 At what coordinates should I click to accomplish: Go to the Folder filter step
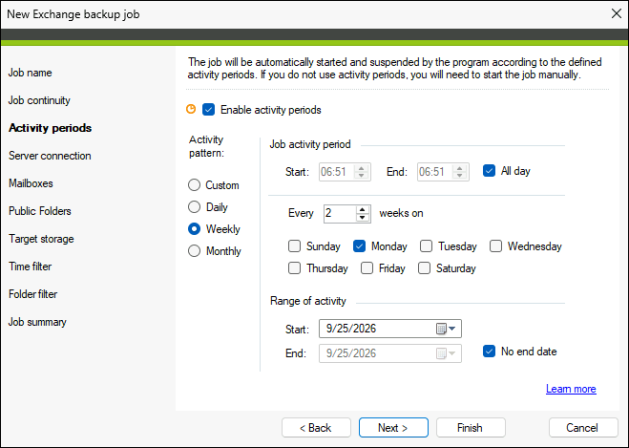33,294
